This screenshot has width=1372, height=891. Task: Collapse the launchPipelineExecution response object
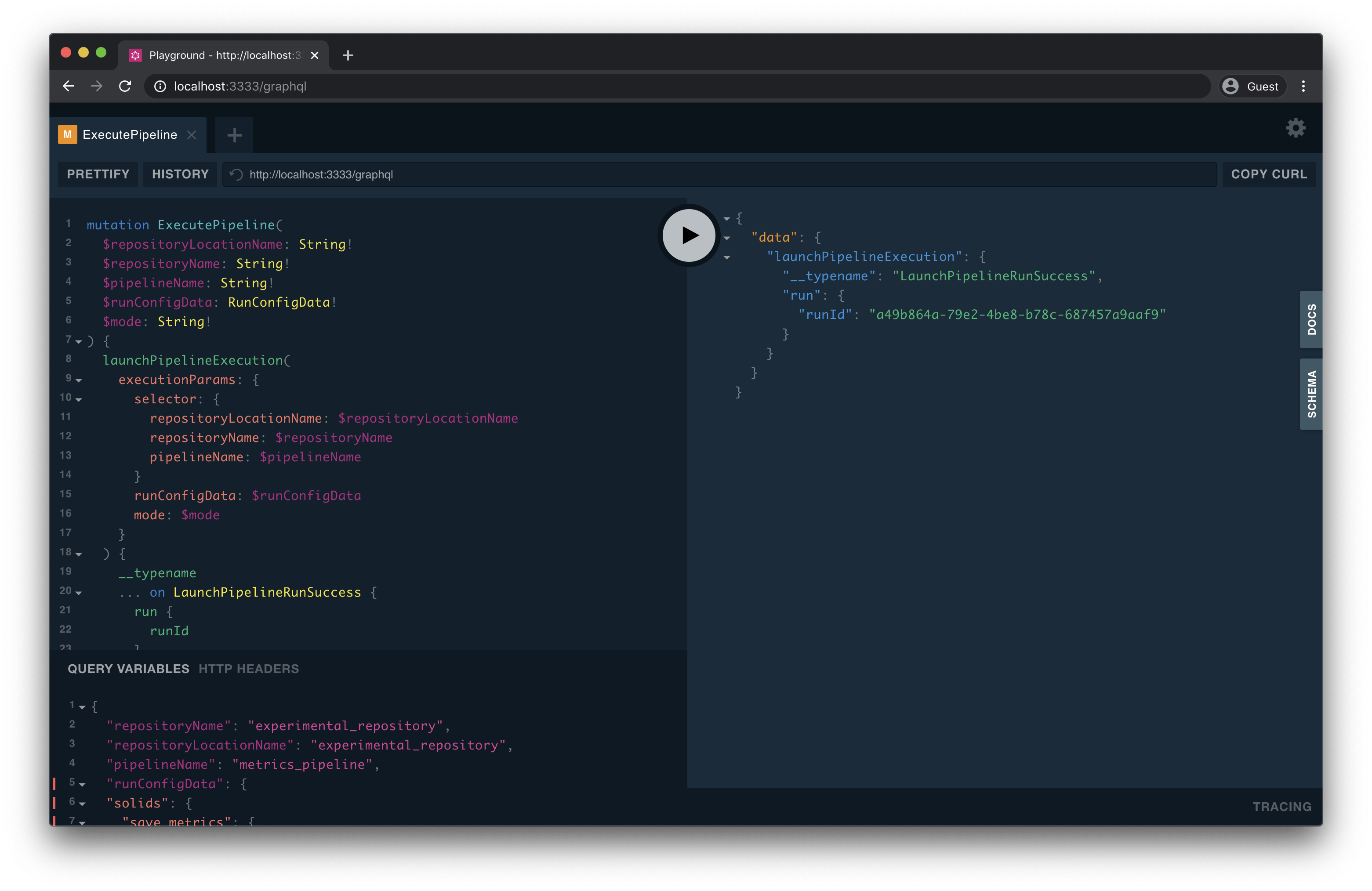click(726, 257)
